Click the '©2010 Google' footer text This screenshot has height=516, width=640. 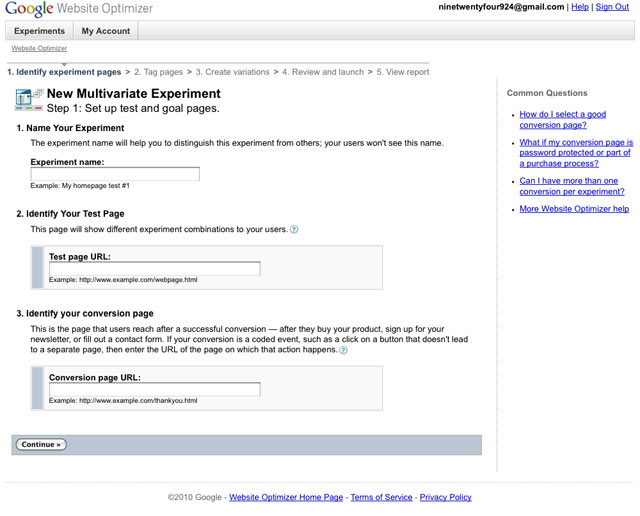click(195, 497)
